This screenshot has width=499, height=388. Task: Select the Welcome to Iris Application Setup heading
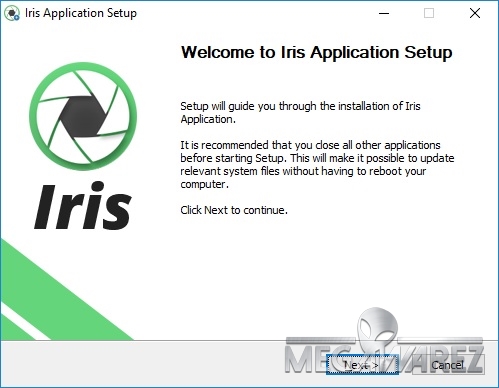tap(316, 52)
